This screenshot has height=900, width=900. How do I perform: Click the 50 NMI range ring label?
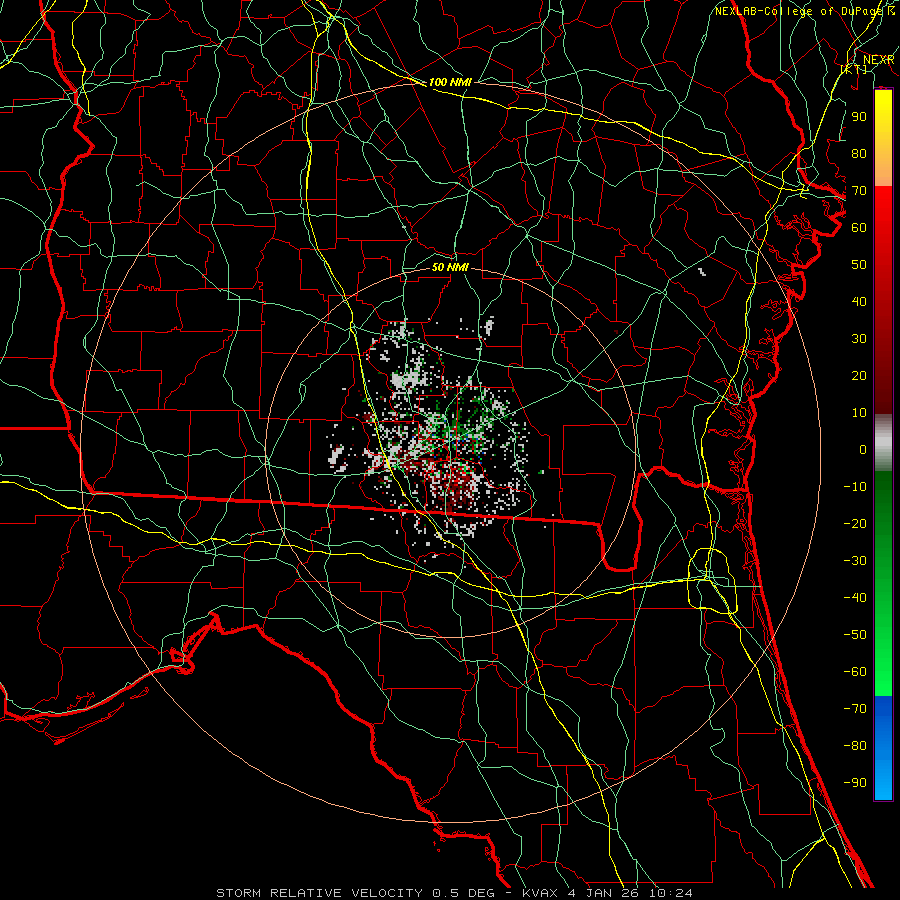pyautogui.click(x=450, y=267)
